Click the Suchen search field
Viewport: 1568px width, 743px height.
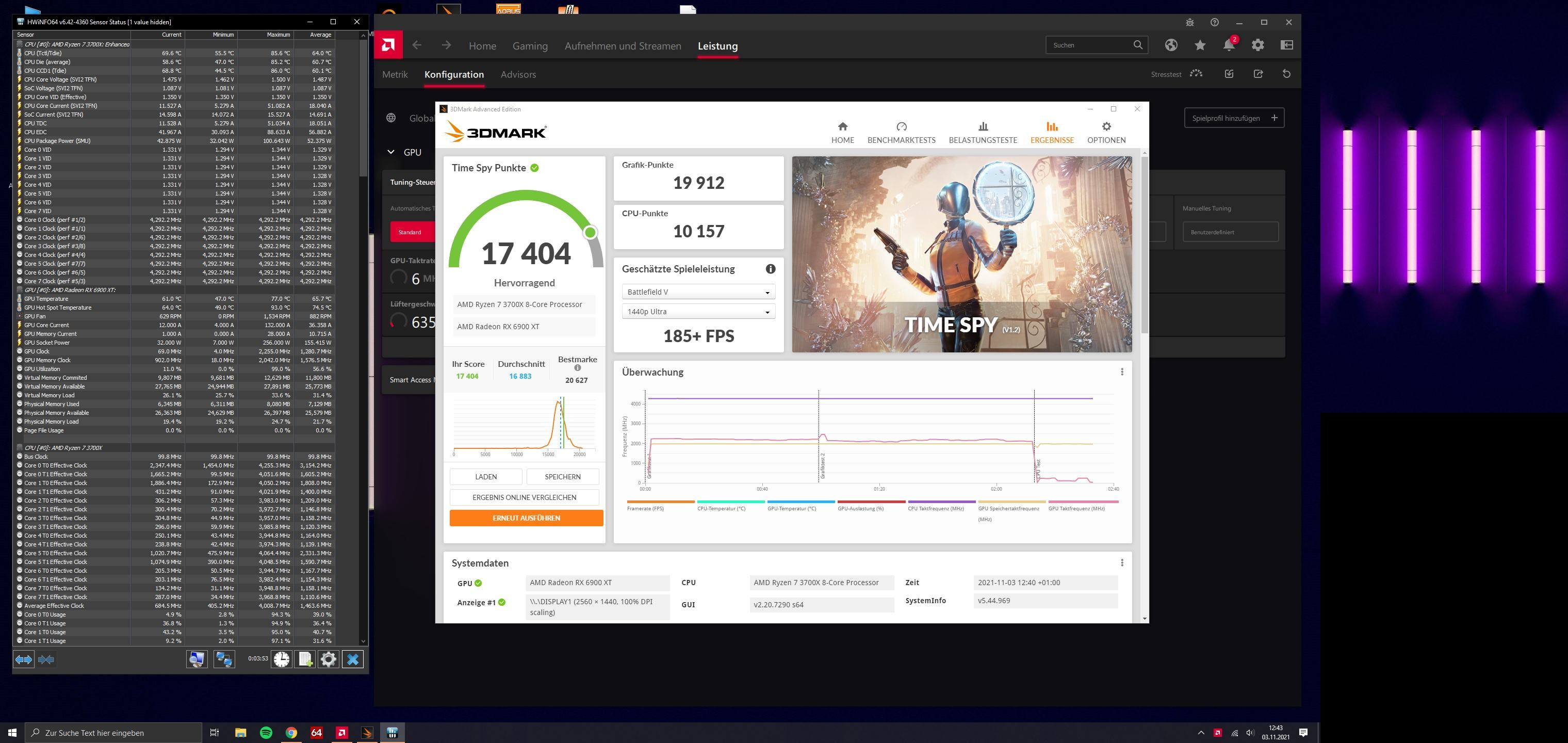[1096, 45]
